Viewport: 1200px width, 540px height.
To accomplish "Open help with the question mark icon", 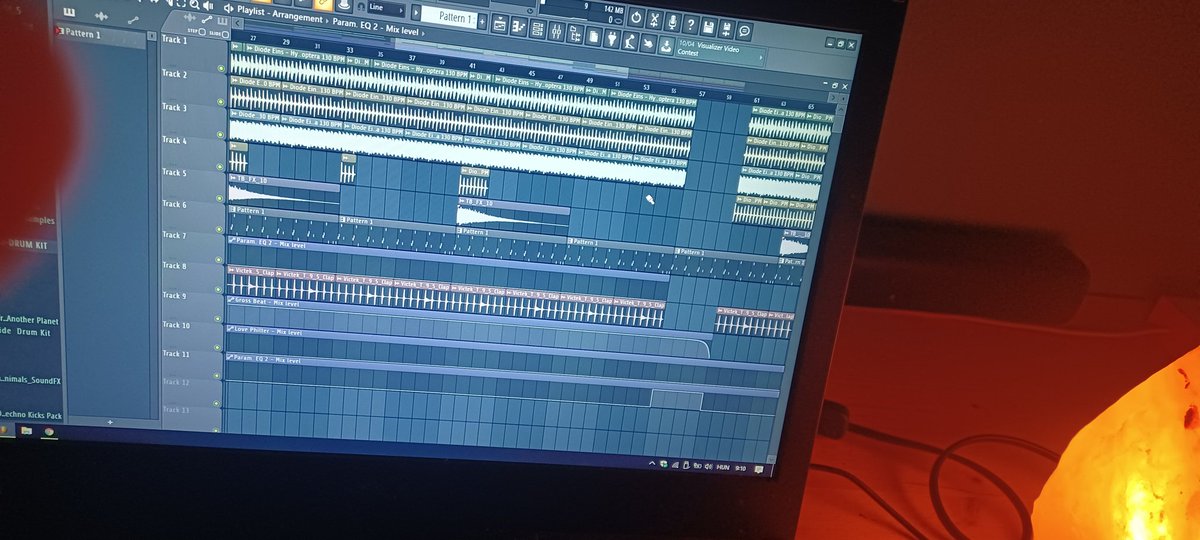I will [x=690, y=23].
